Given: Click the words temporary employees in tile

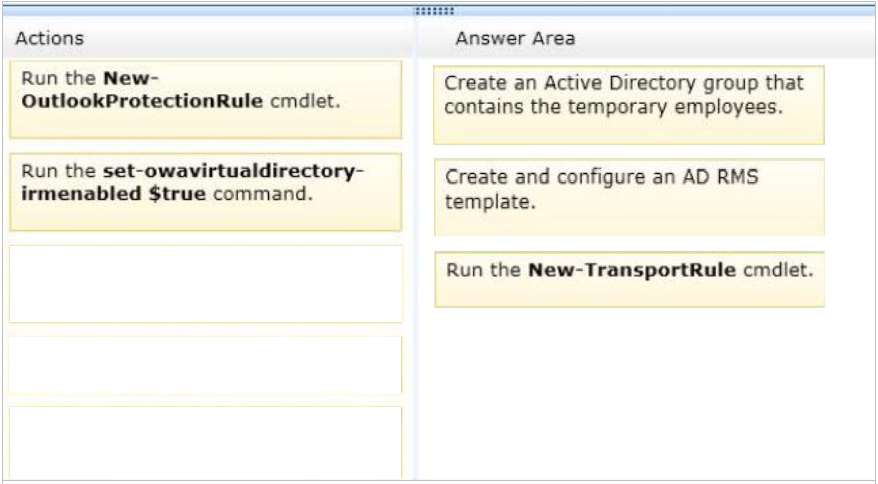Looking at the screenshot, I should click(x=676, y=106).
